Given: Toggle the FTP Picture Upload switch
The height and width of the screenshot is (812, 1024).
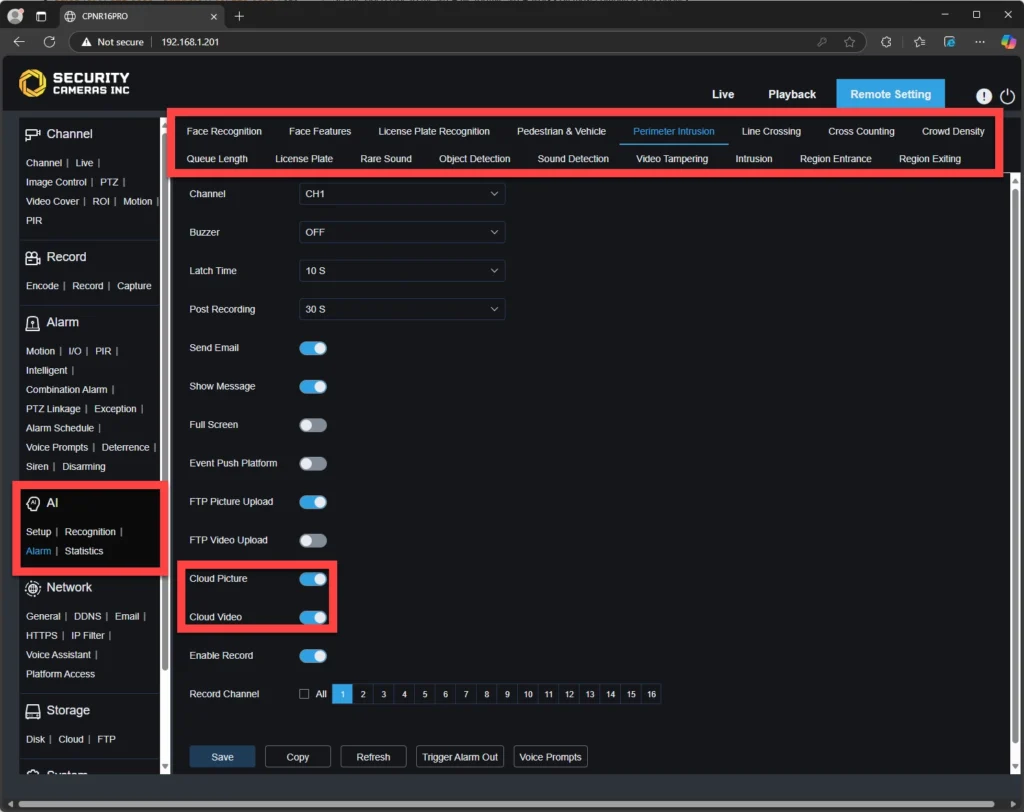Looking at the screenshot, I should point(313,502).
